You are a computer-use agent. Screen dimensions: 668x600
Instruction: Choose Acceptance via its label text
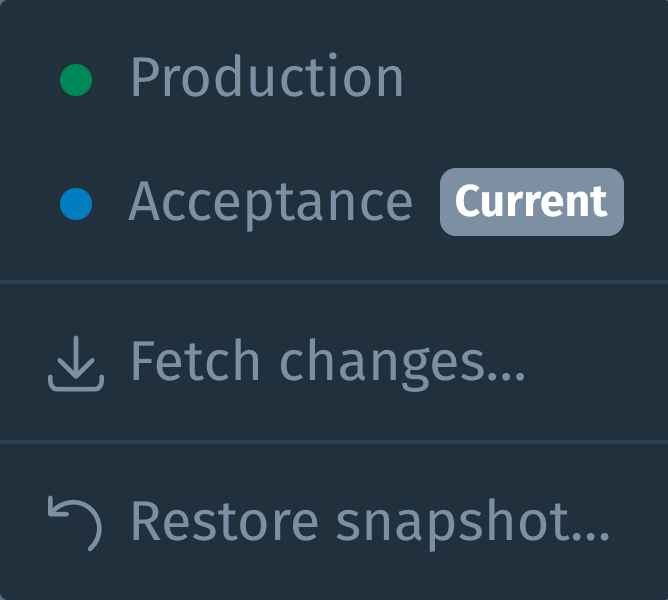click(x=271, y=203)
